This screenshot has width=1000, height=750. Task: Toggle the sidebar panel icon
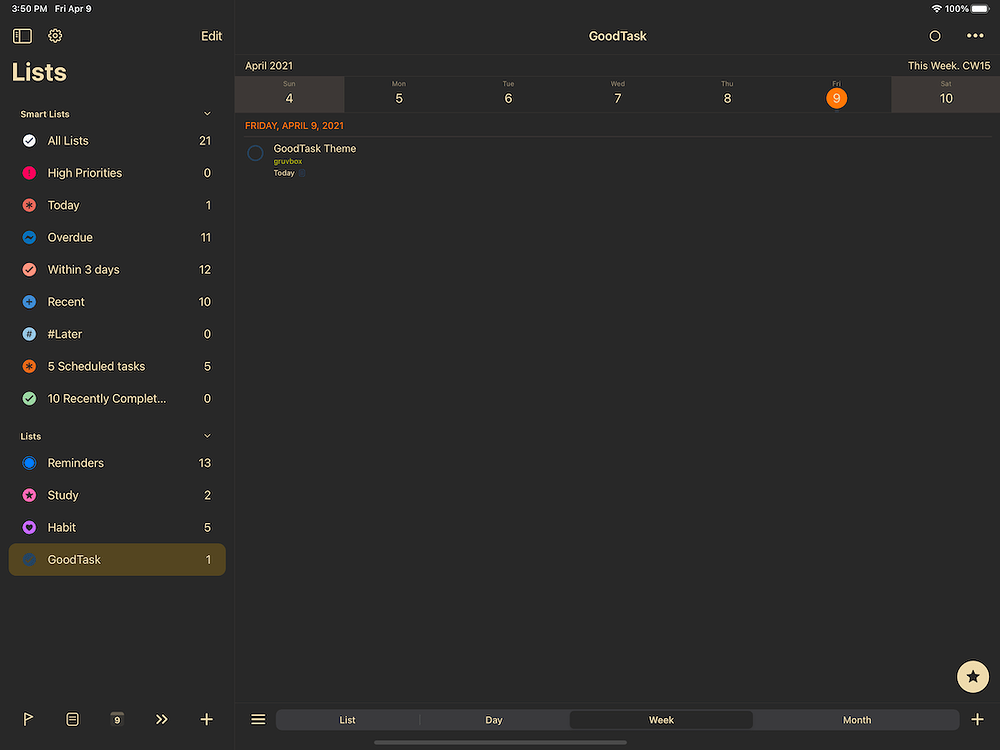22,36
